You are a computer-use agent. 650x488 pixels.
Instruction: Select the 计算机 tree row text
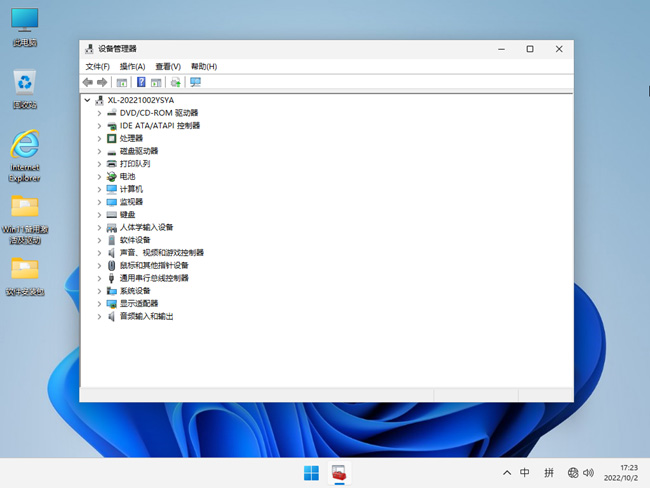(x=131, y=189)
